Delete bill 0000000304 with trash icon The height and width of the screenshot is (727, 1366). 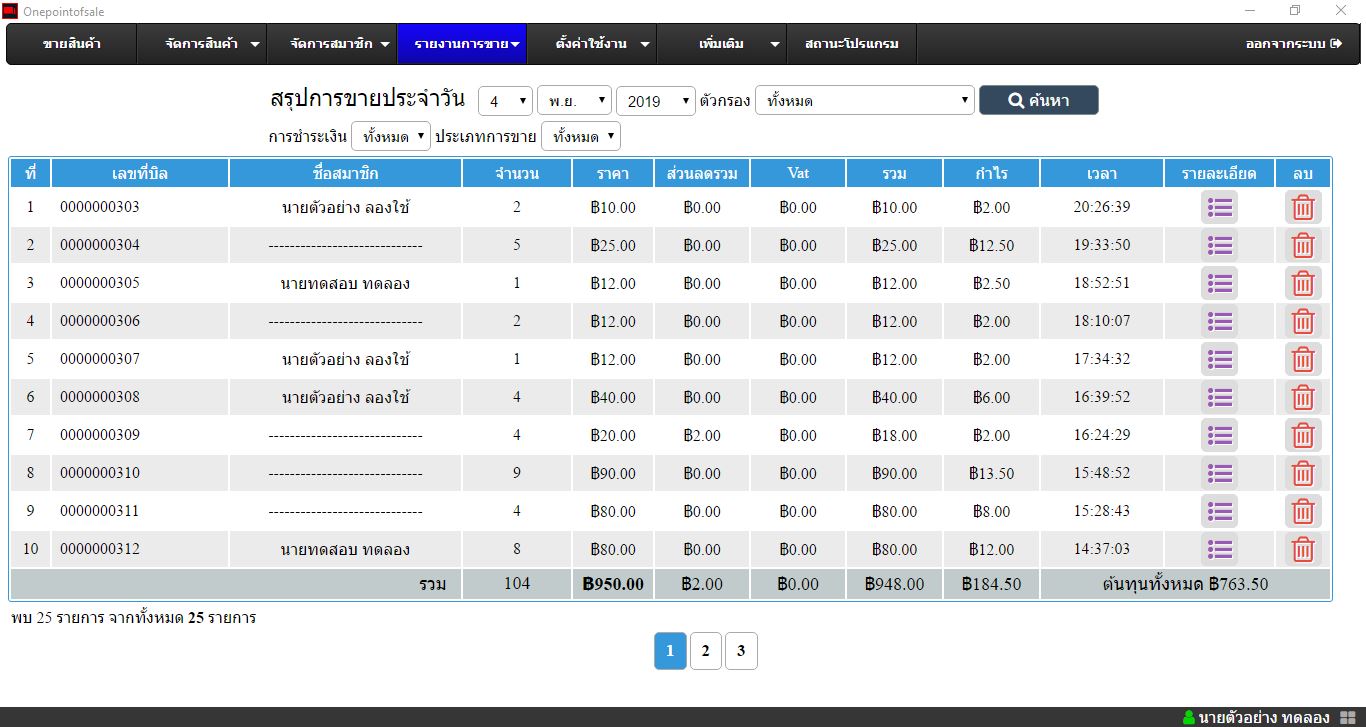[x=1303, y=246]
